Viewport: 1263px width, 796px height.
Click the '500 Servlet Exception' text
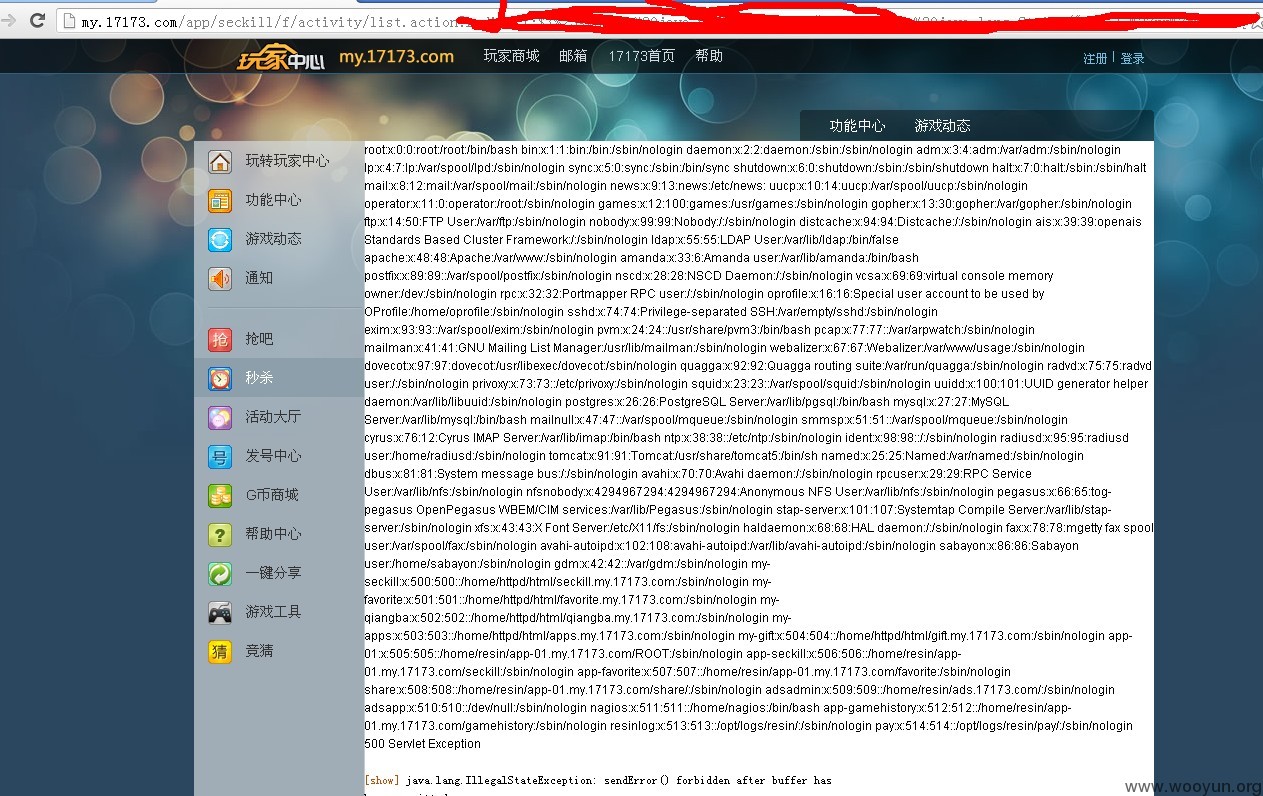click(x=422, y=744)
